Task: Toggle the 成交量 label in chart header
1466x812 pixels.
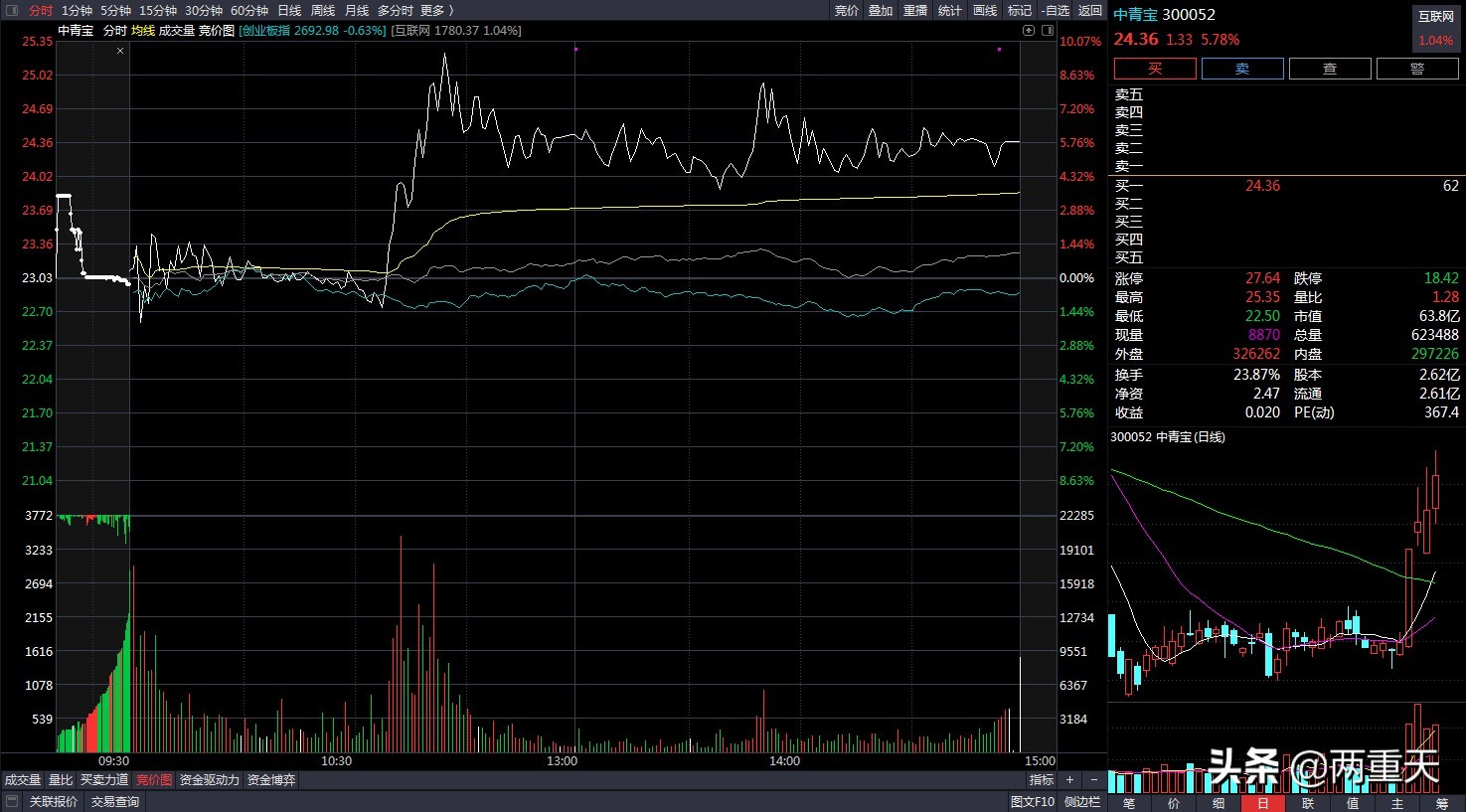Action: (177, 31)
